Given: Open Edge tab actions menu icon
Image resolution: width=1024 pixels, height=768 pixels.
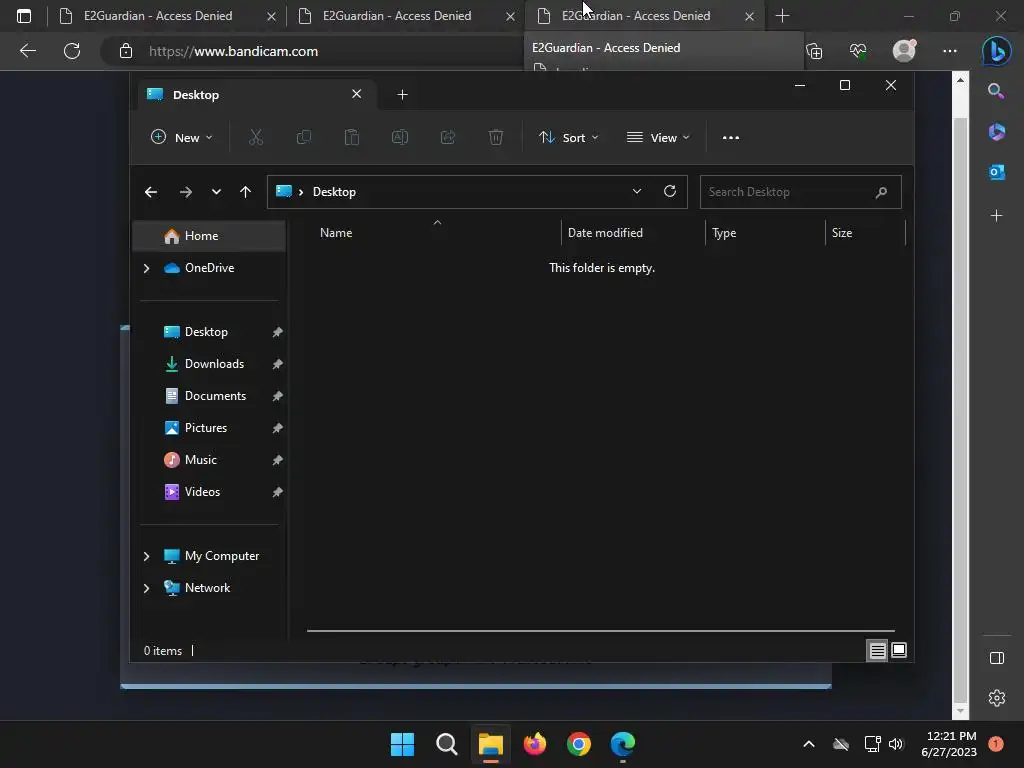Looking at the screenshot, I should (x=24, y=16).
